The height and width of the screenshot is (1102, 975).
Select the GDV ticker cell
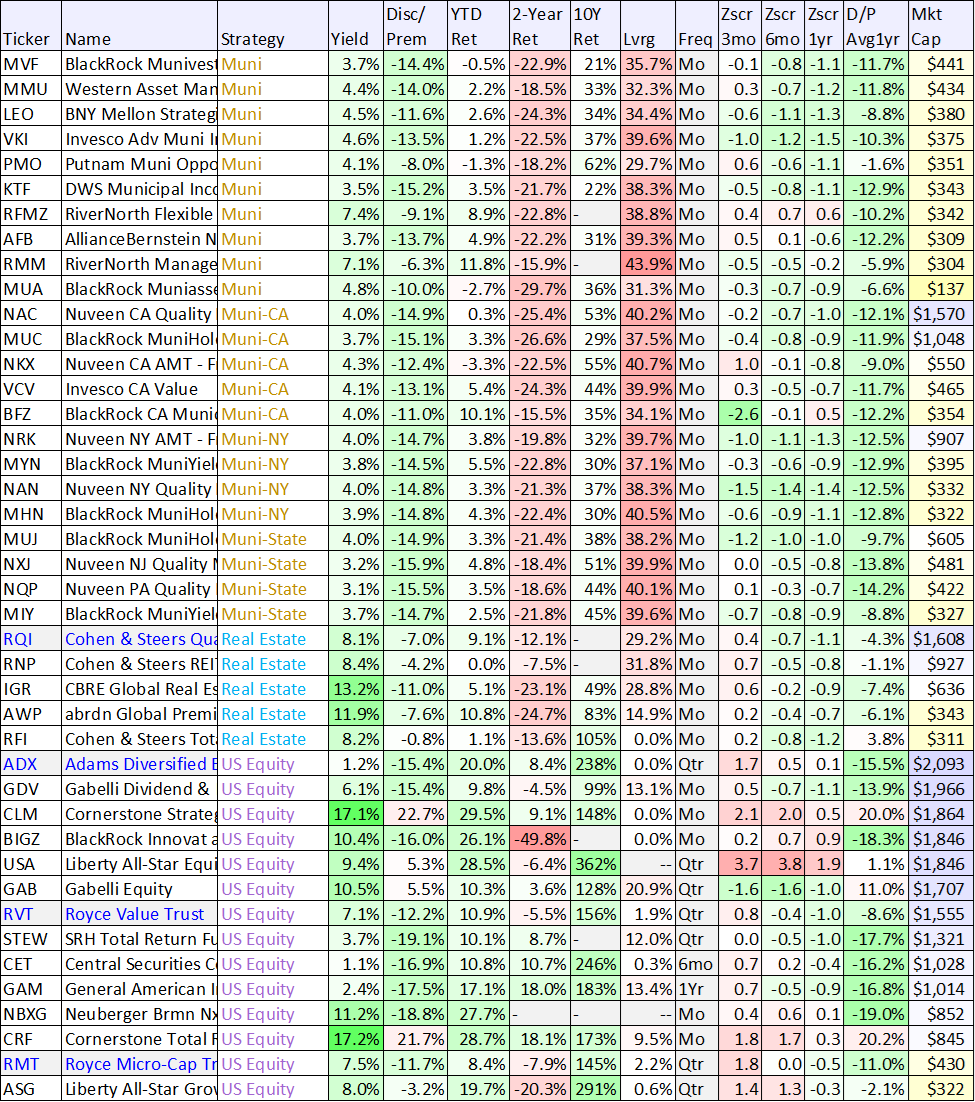click(31, 789)
